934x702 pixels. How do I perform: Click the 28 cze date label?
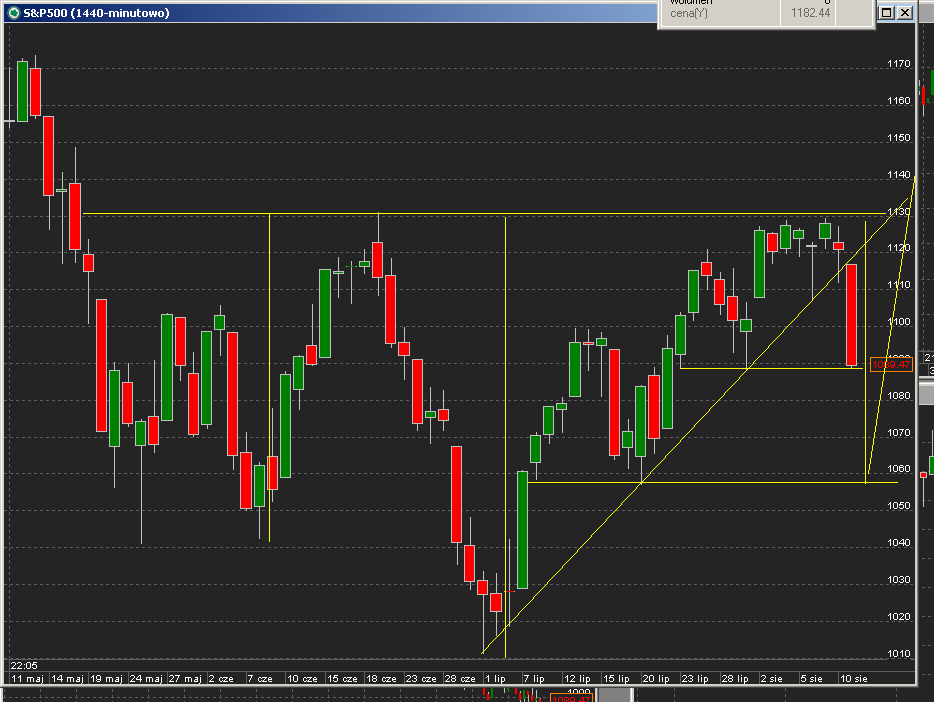(460, 678)
